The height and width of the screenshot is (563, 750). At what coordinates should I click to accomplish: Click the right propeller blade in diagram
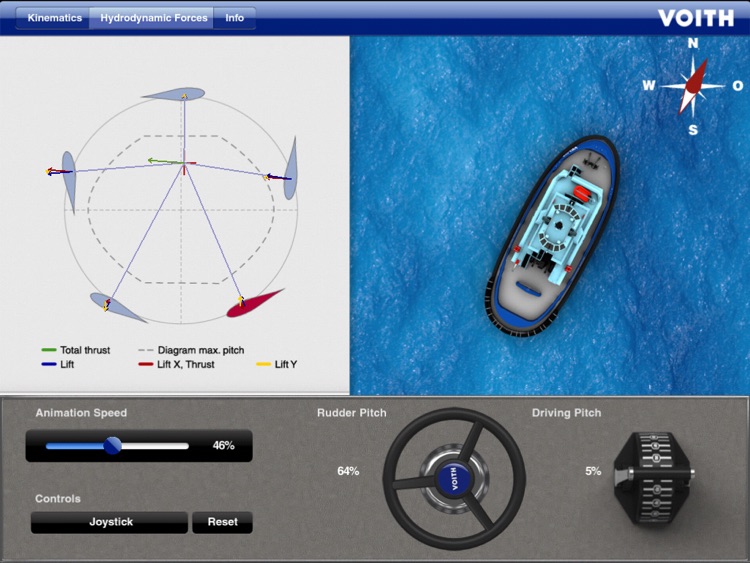click(x=290, y=168)
